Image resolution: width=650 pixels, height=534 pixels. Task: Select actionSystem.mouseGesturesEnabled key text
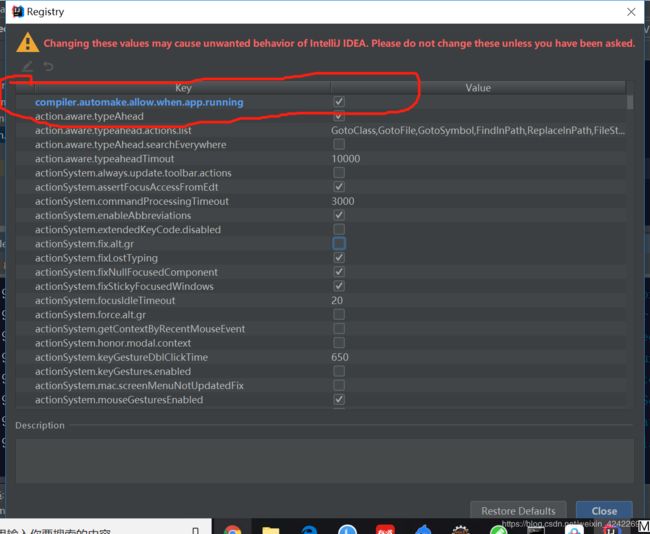pyautogui.click(x=119, y=400)
